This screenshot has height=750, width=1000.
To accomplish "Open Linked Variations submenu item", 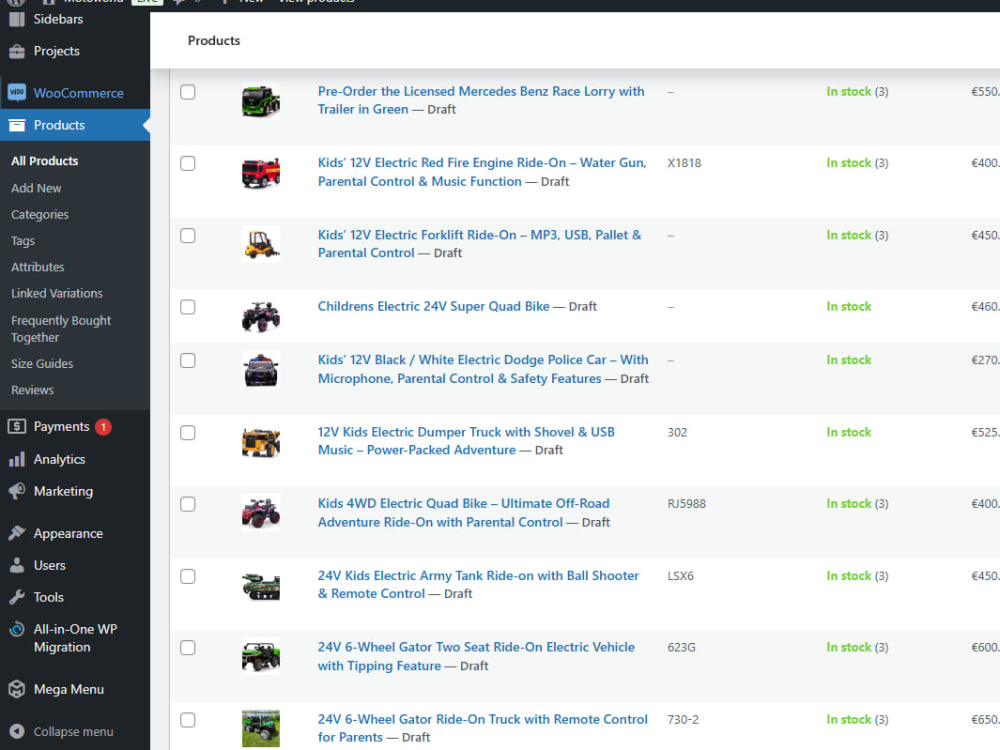I will coord(57,293).
